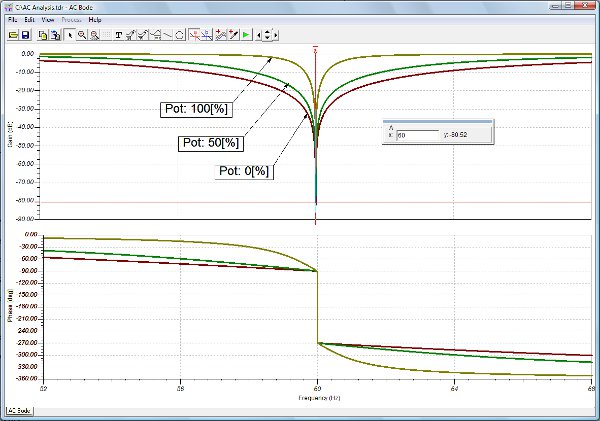Open the View menu
Image resolution: width=600 pixels, height=421 pixels.
(48, 19)
